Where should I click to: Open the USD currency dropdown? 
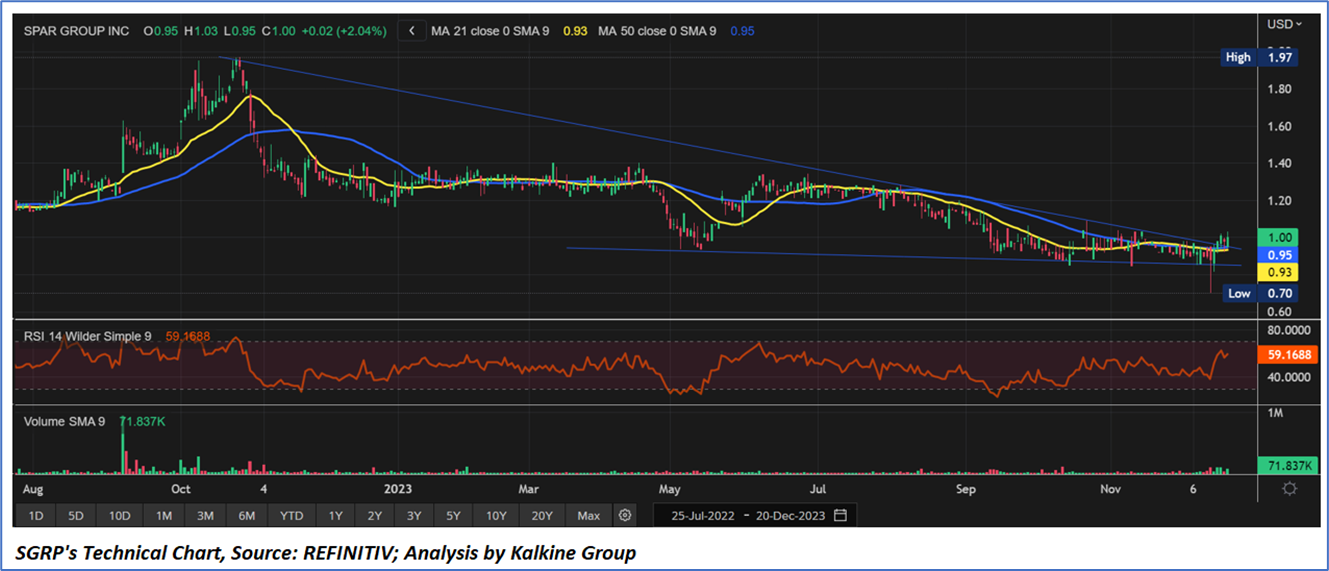point(1285,24)
